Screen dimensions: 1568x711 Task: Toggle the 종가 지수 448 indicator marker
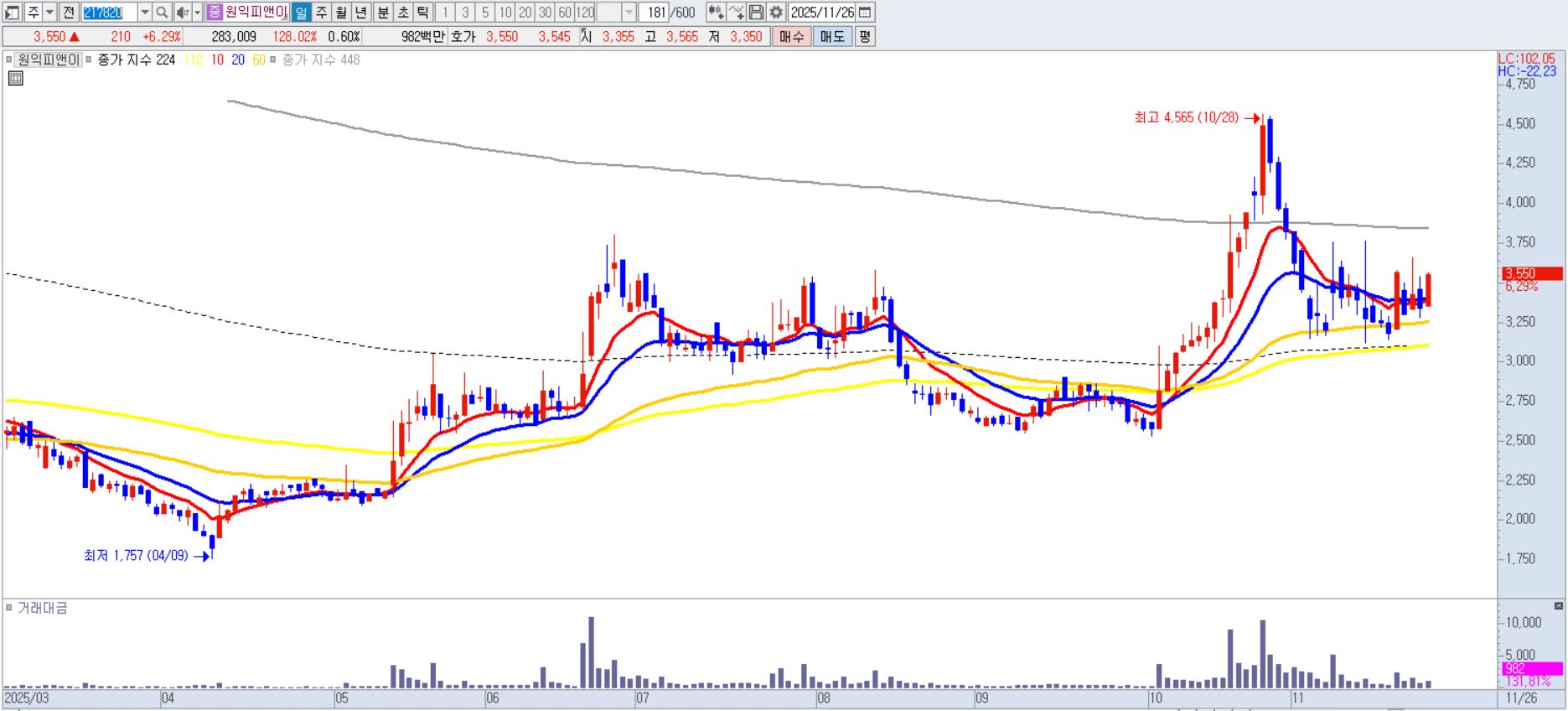[x=275, y=60]
